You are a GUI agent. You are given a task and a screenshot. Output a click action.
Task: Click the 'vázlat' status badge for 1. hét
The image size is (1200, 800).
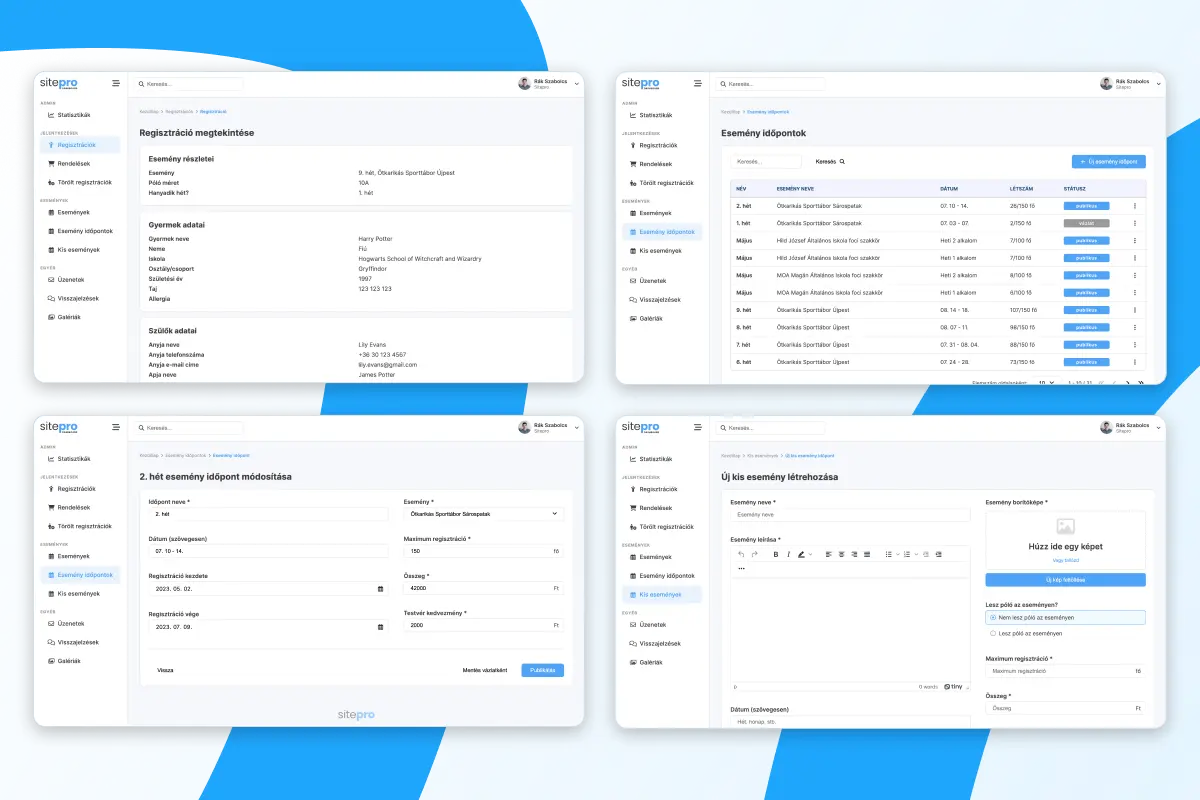(x=1086, y=223)
